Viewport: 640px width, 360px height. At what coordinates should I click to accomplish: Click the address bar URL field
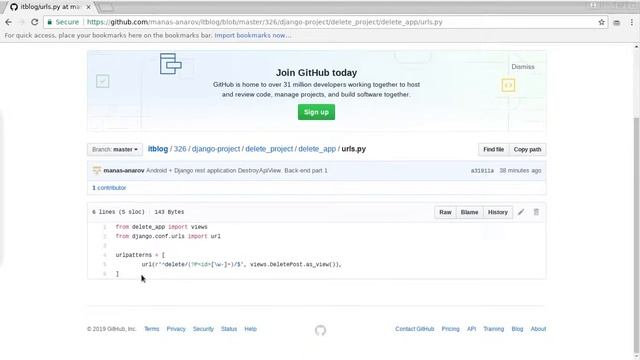(322, 22)
